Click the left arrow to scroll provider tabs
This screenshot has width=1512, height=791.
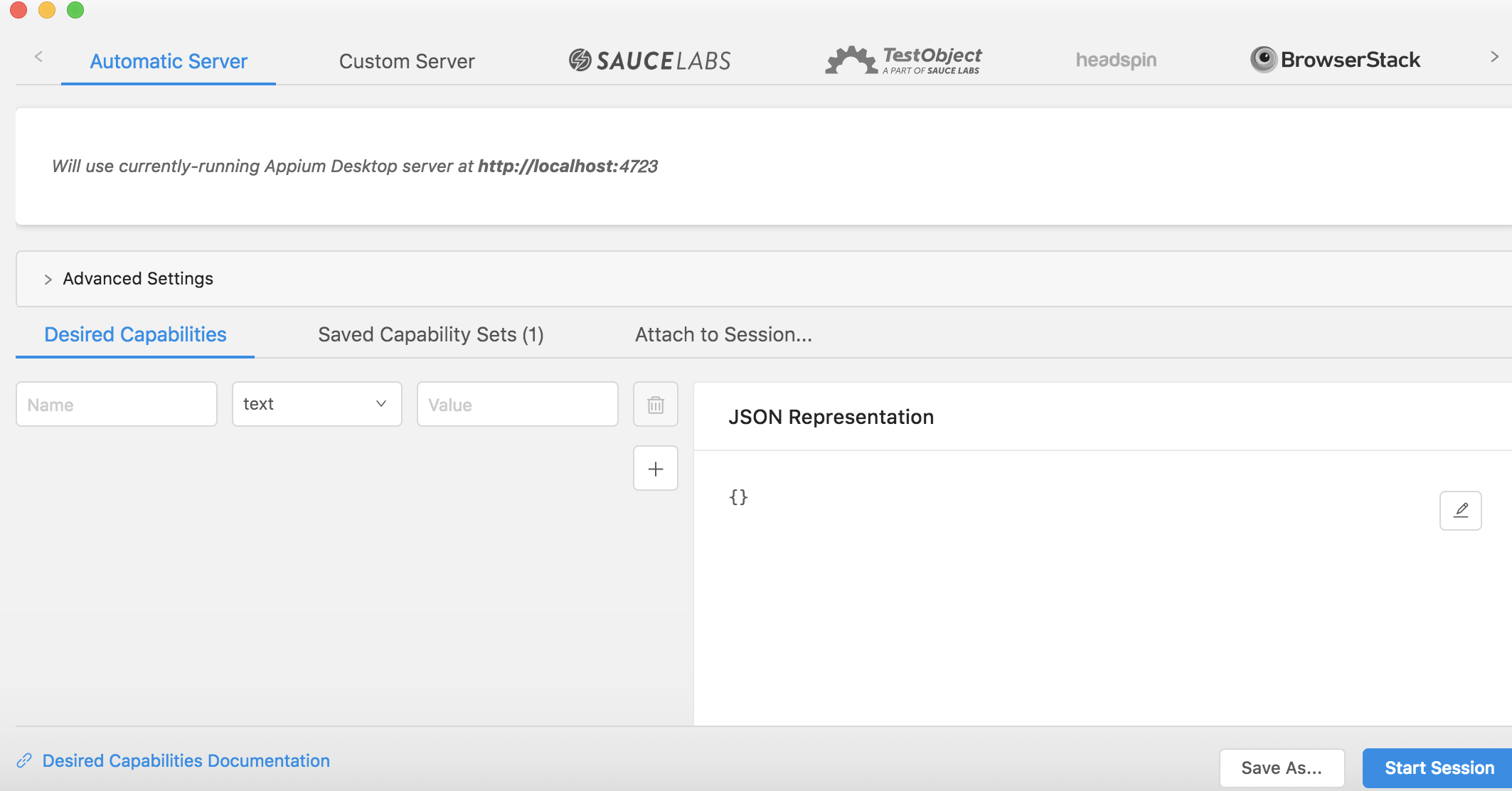click(x=39, y=57)
